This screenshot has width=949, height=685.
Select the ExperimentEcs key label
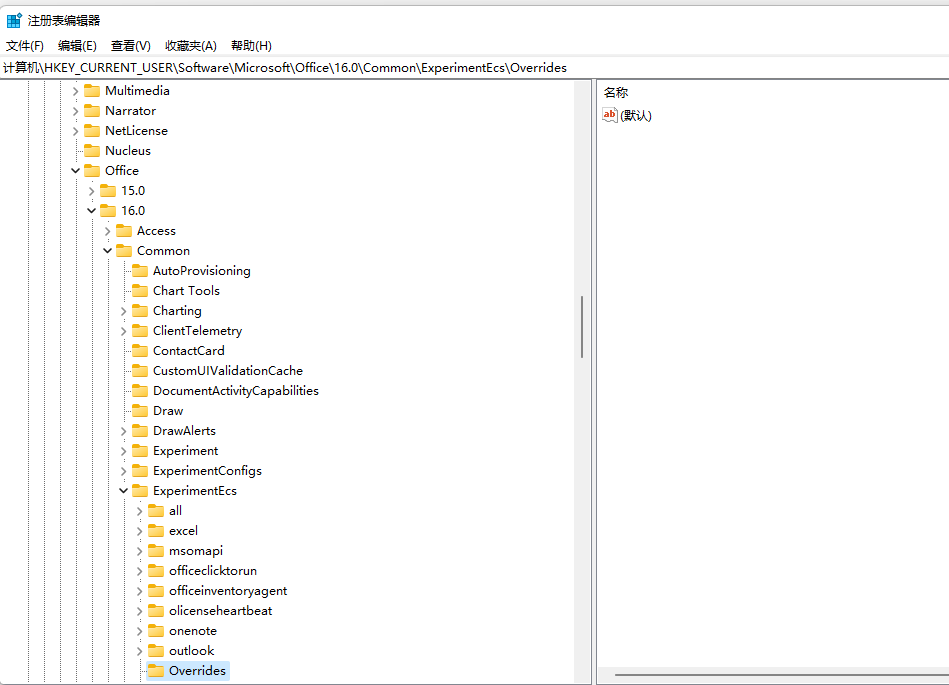(195, 491)
